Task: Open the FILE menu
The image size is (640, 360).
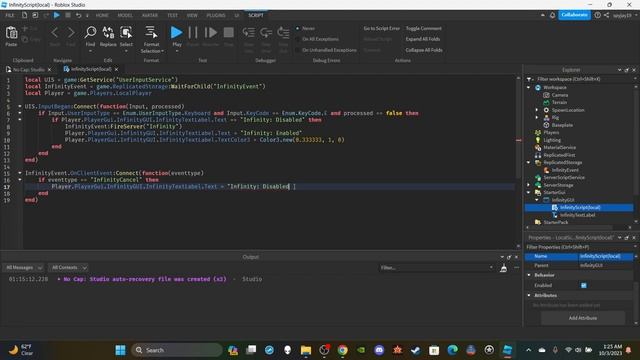Action: tap(10, 15)
